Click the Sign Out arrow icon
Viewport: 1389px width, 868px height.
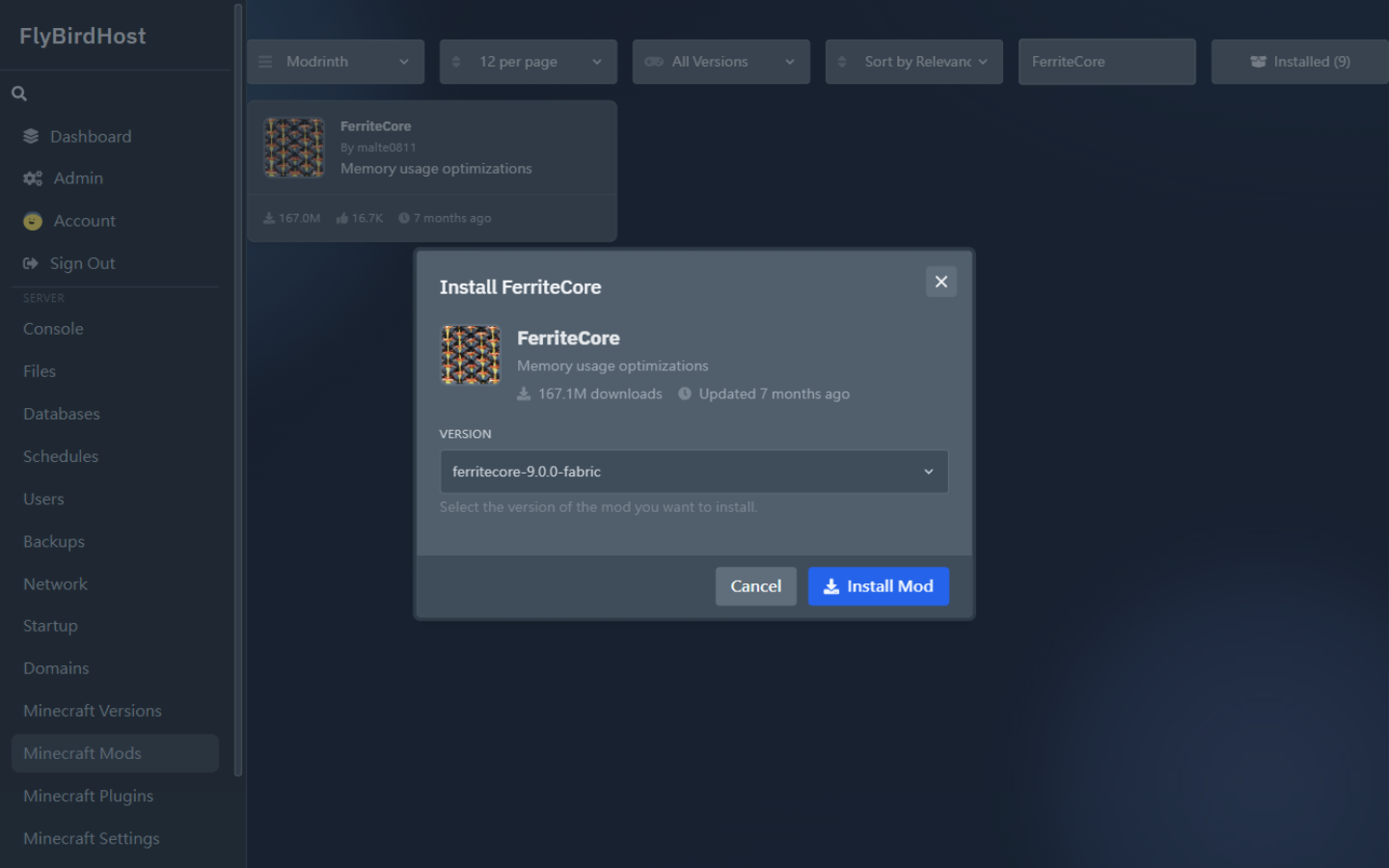tap(31, 263)
